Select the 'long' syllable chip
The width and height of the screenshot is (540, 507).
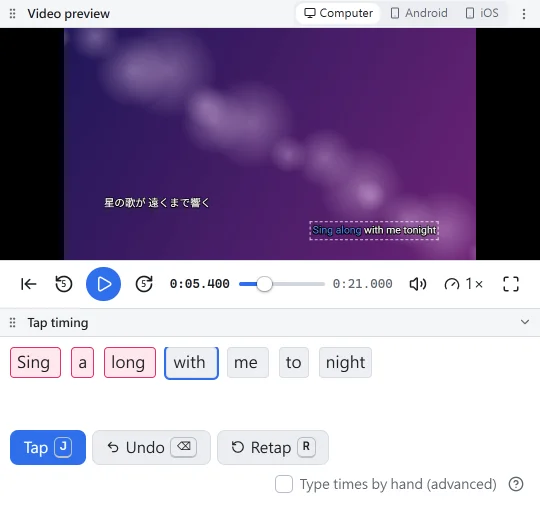coord(130,363)
